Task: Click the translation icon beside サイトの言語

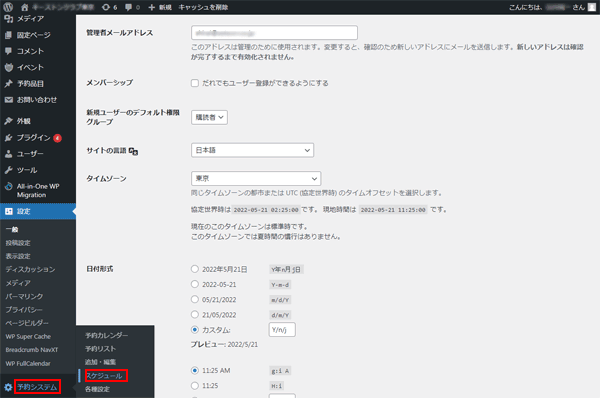Action: 133,151
